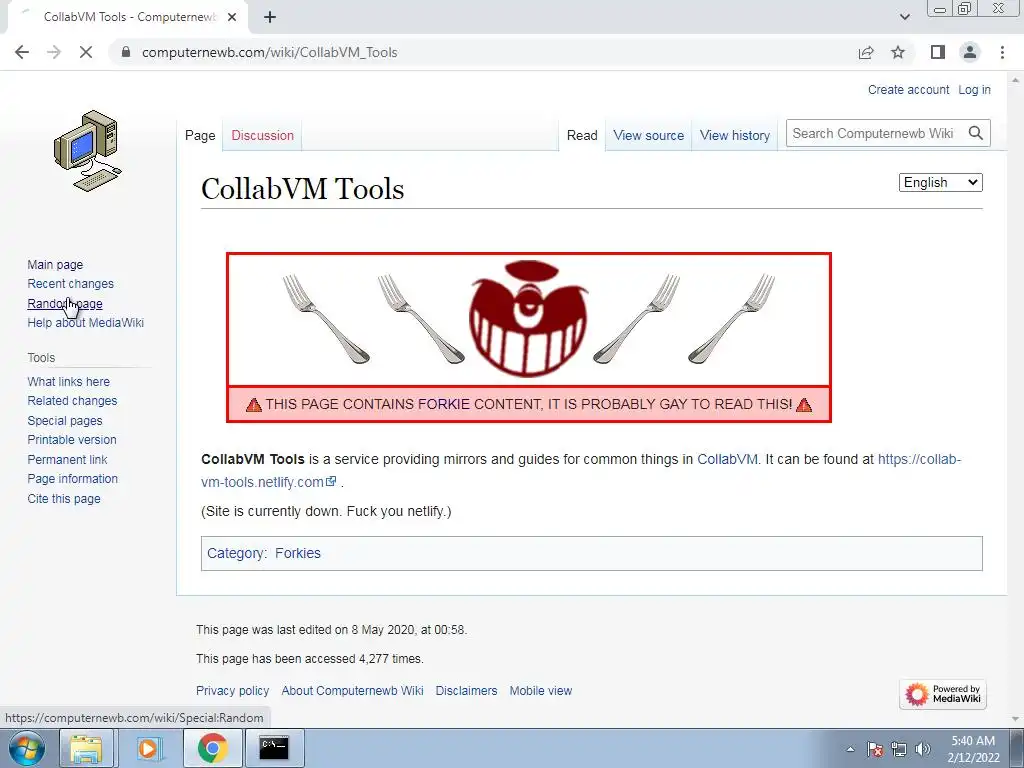Open the command prompt taskbar icon

click(274, 748)
